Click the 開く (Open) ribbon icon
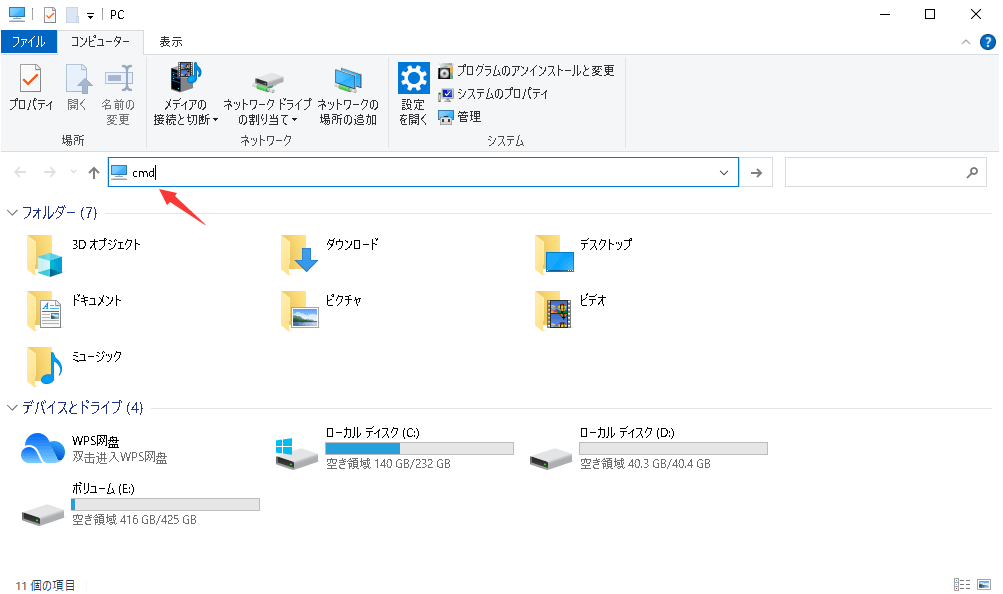This screenshot has height=594, width=1003. point(77,90)
